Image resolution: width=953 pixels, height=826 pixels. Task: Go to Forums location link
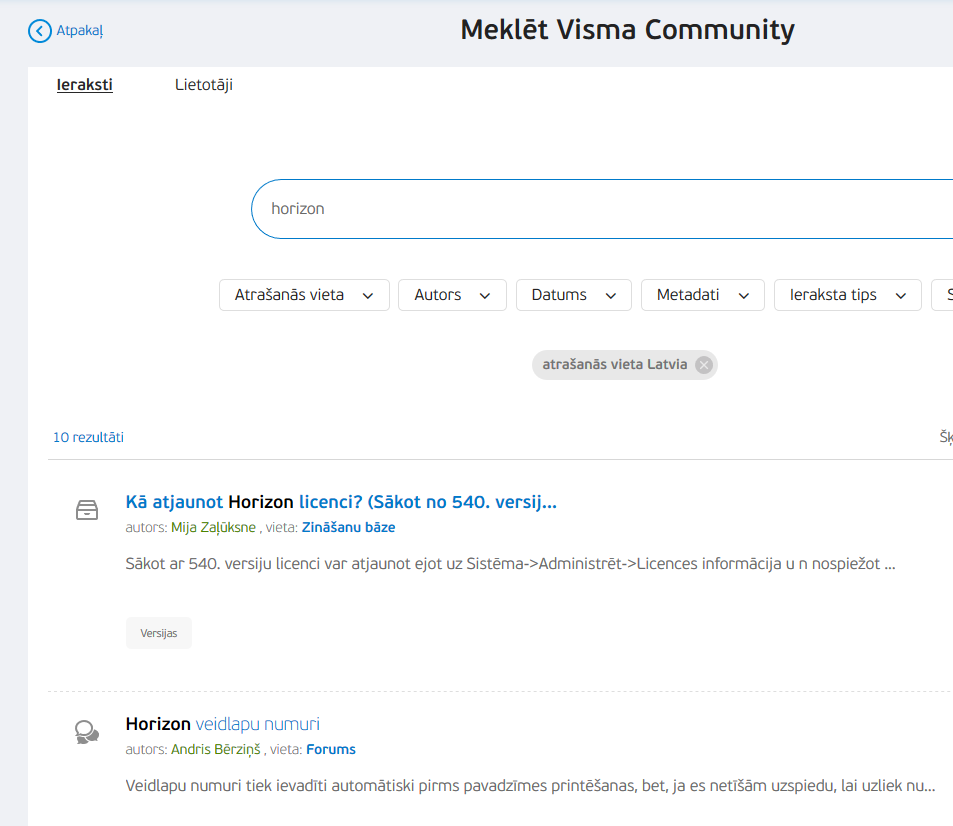(x=331, y=749)
